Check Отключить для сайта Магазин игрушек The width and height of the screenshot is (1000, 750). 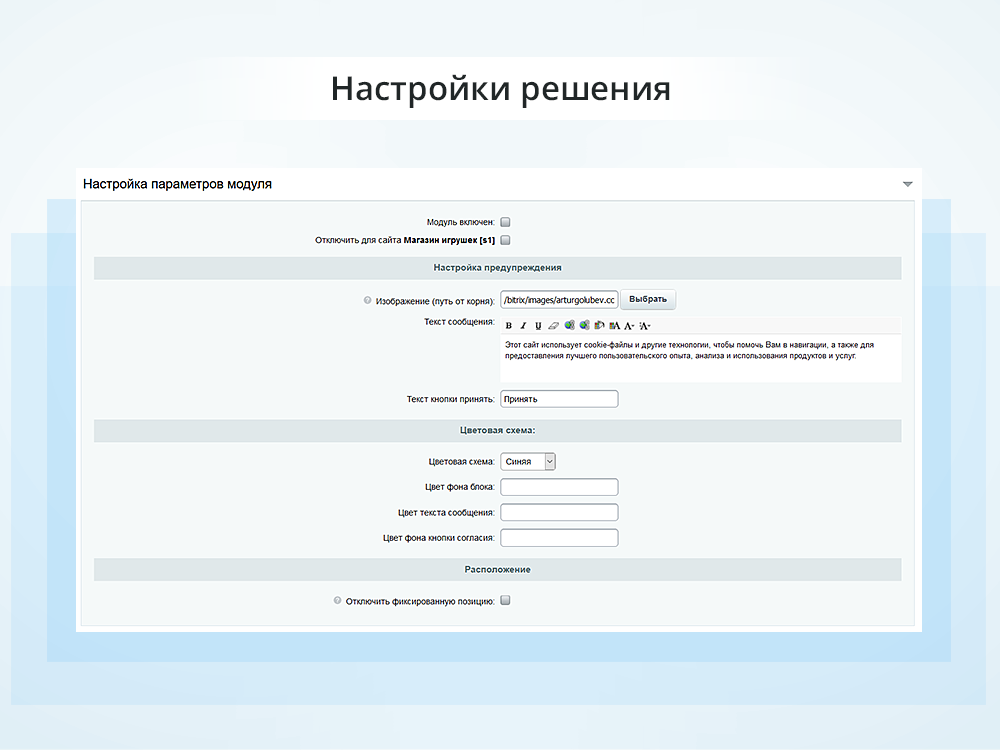tap(505, 240)
